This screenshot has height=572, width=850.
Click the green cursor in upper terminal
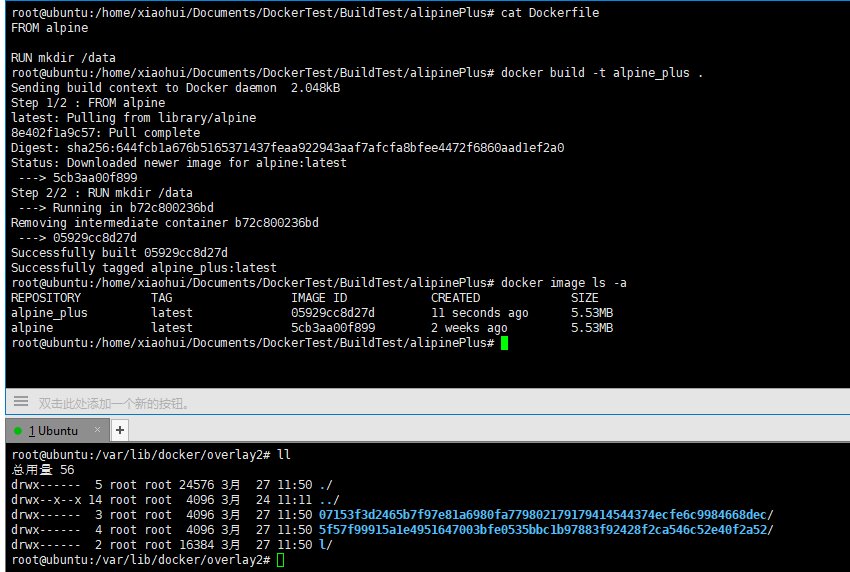tap(505, 343)
